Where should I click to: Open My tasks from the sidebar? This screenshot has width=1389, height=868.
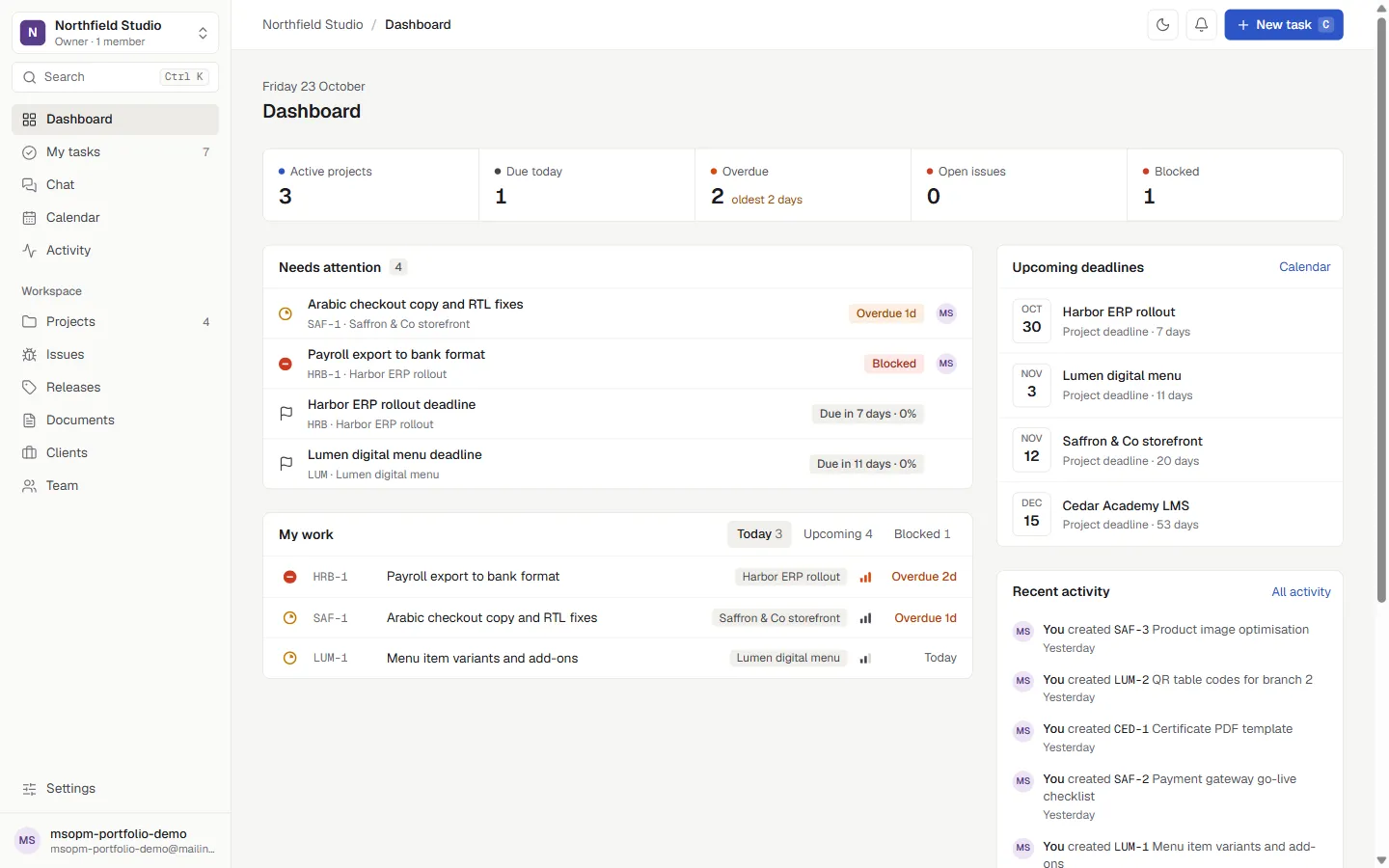coord(115,152)
